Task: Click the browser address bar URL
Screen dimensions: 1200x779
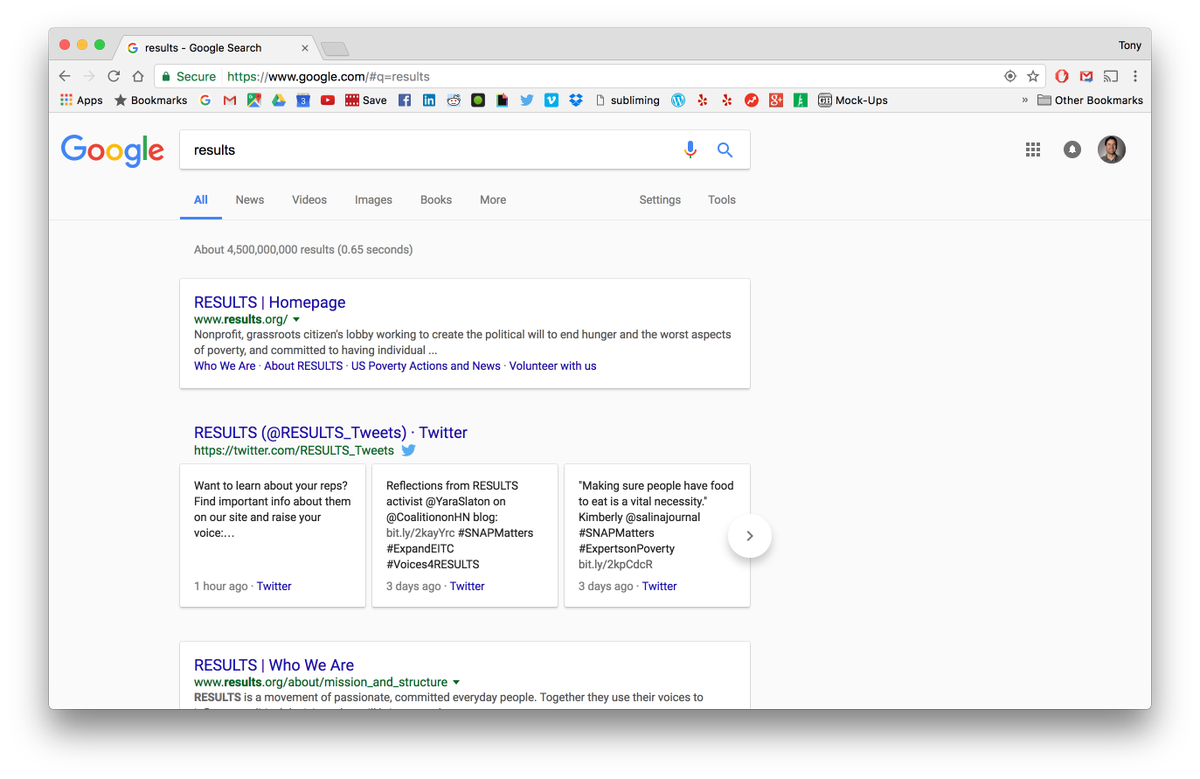Action: 328,76
